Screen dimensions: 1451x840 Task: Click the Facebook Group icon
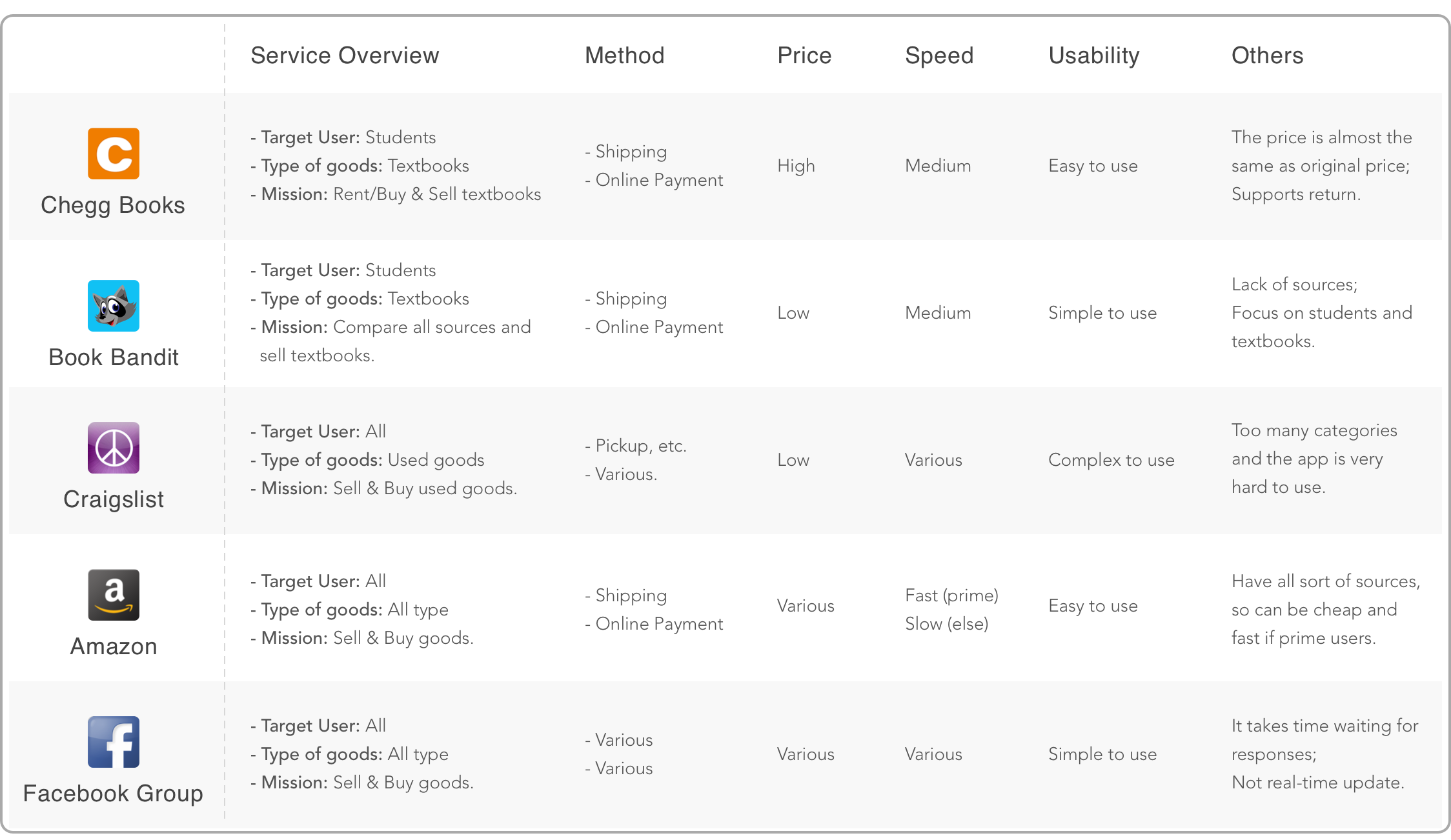pos(114,742)
